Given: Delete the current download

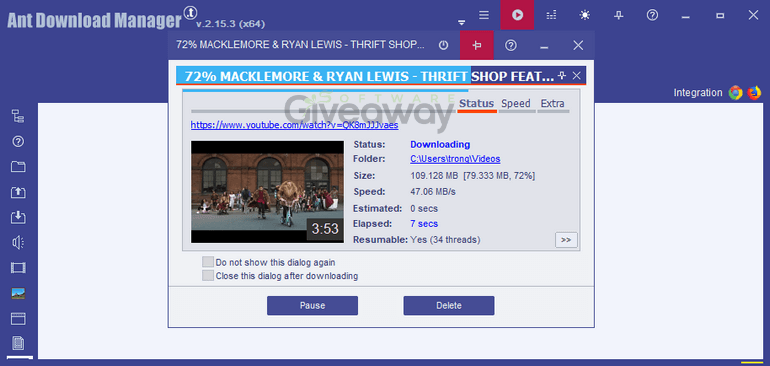Looking at the screenshot, I should 449,306.
